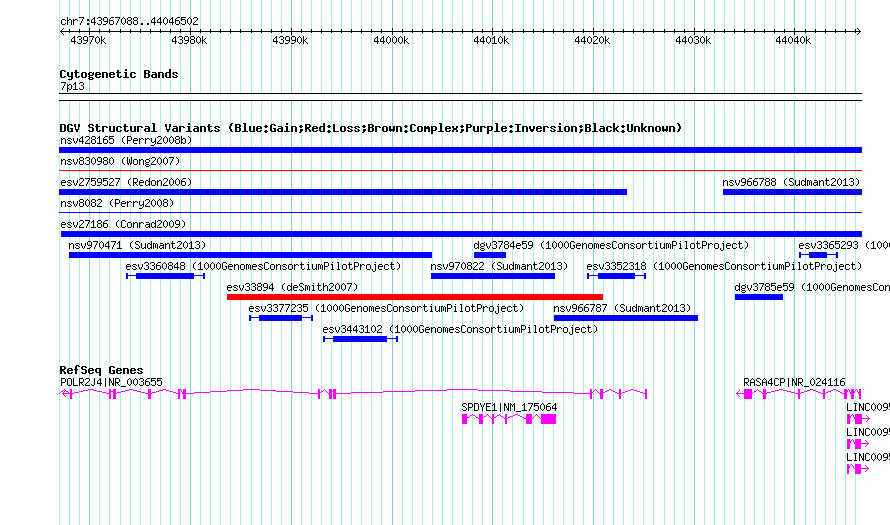Click the dgv3785e59 variant label
This screenshot has height=525, width=890.
point(812,287)
